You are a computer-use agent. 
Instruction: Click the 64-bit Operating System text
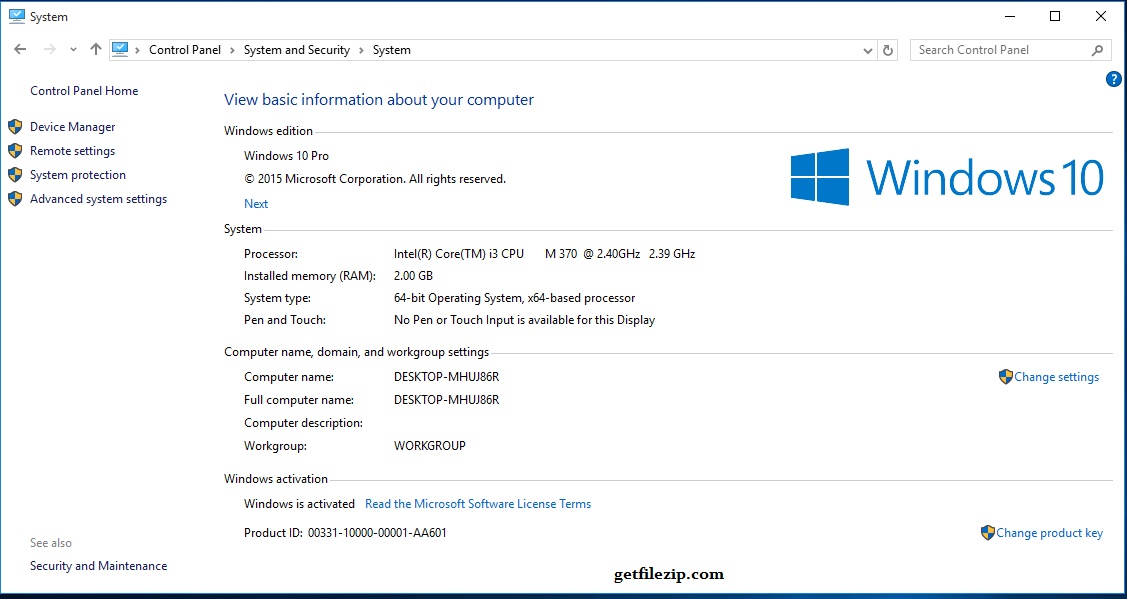pos(515,298)
